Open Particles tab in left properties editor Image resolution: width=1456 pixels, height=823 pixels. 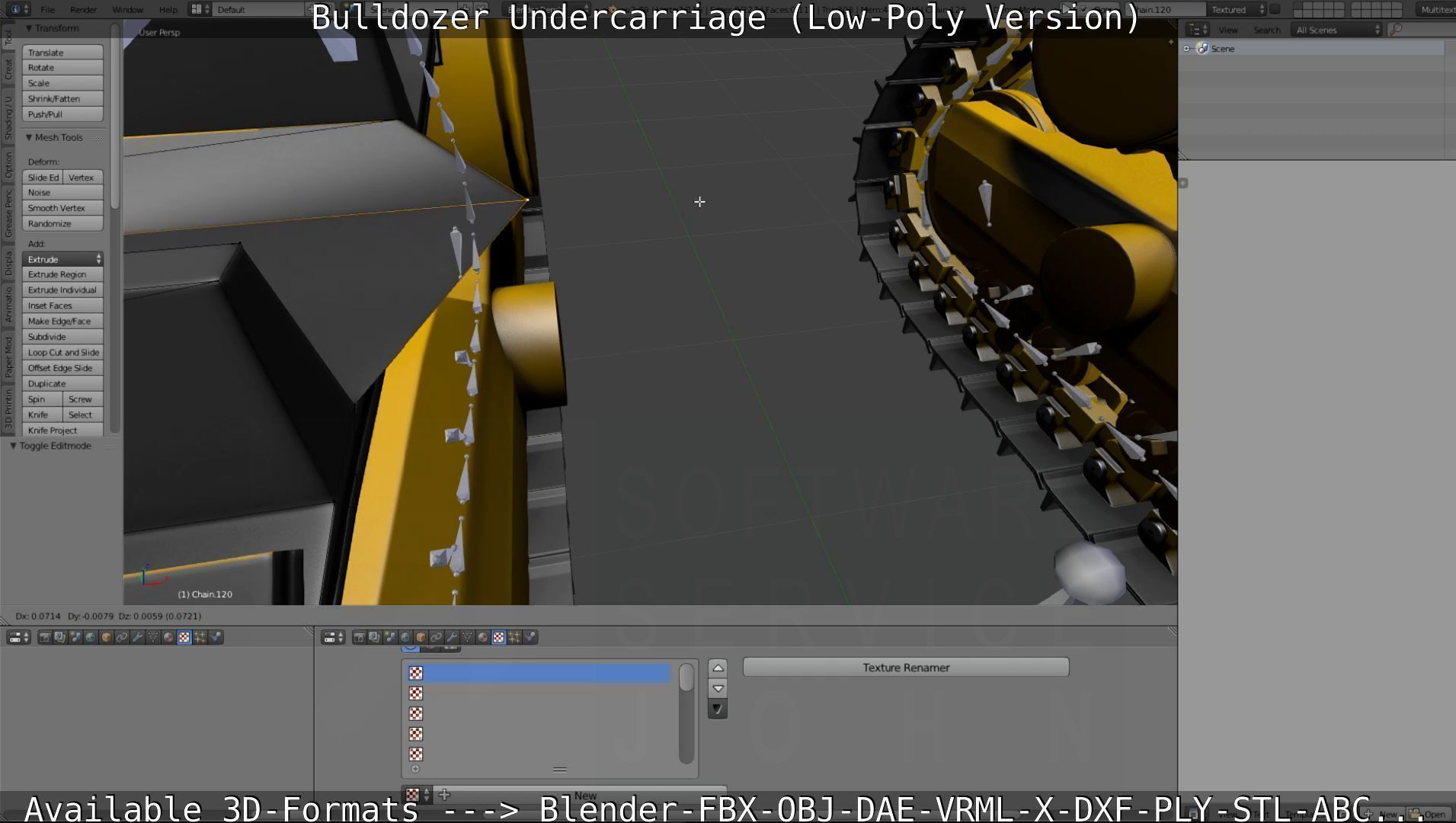point(200,637)
